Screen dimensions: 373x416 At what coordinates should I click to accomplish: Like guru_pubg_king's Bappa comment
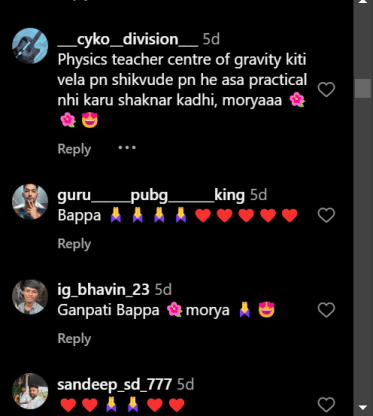click(x=326, y=215)
